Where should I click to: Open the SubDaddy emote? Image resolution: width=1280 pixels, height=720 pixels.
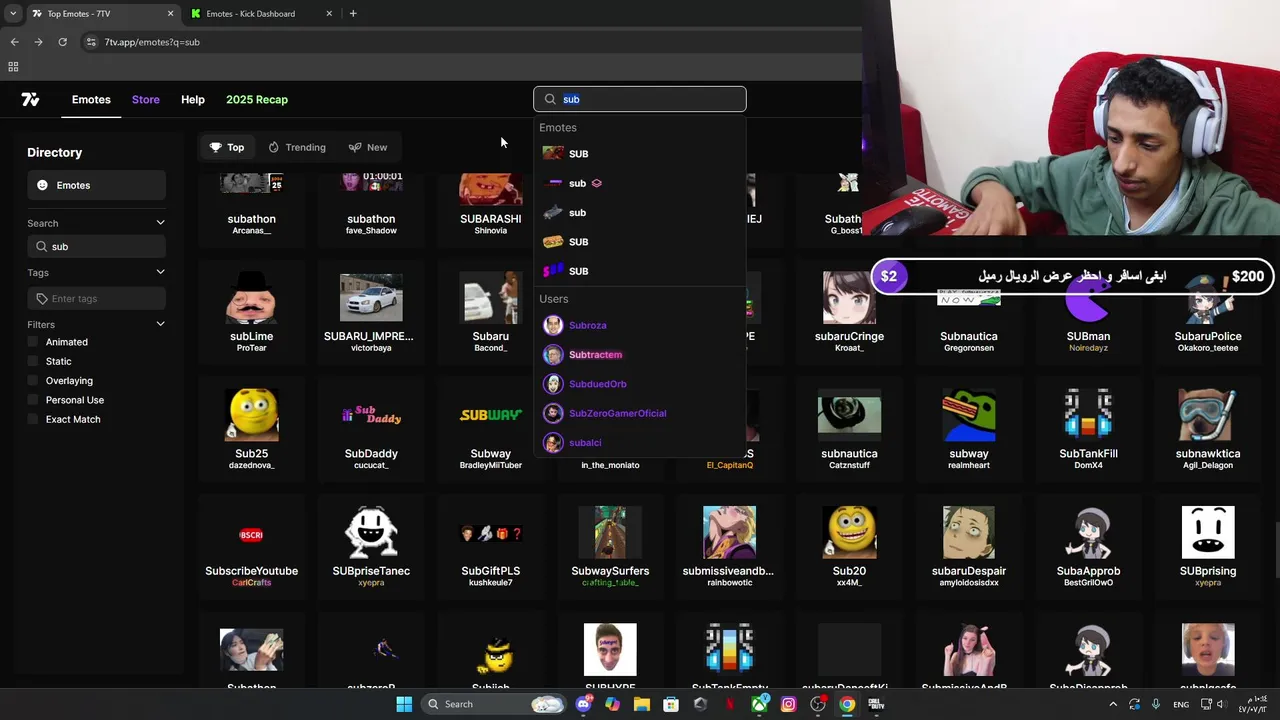pos(371,428)
